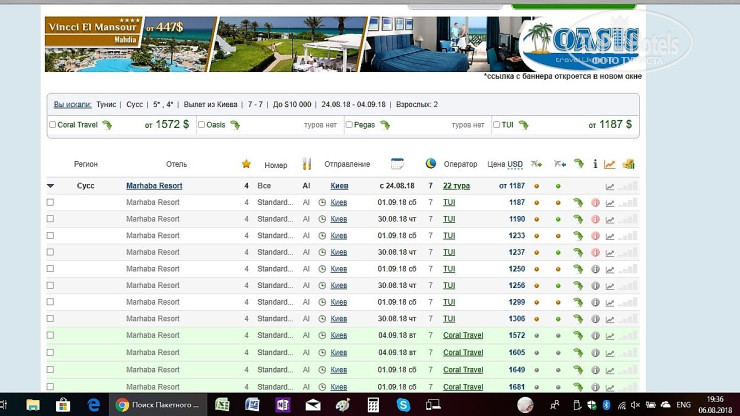Click the outbound flight column icon
Image resolution: width=740 pixels, height=416 pixels.
pyautogui.click(x=536, y=164)
